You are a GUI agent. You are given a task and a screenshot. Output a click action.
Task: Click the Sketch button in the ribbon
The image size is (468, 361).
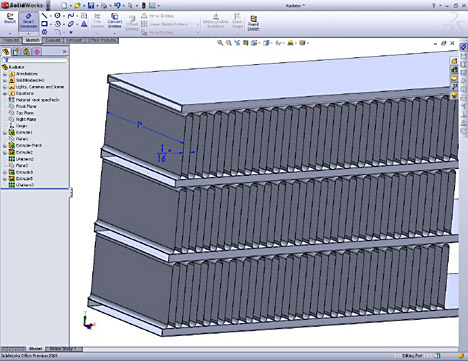pos(10,19)
